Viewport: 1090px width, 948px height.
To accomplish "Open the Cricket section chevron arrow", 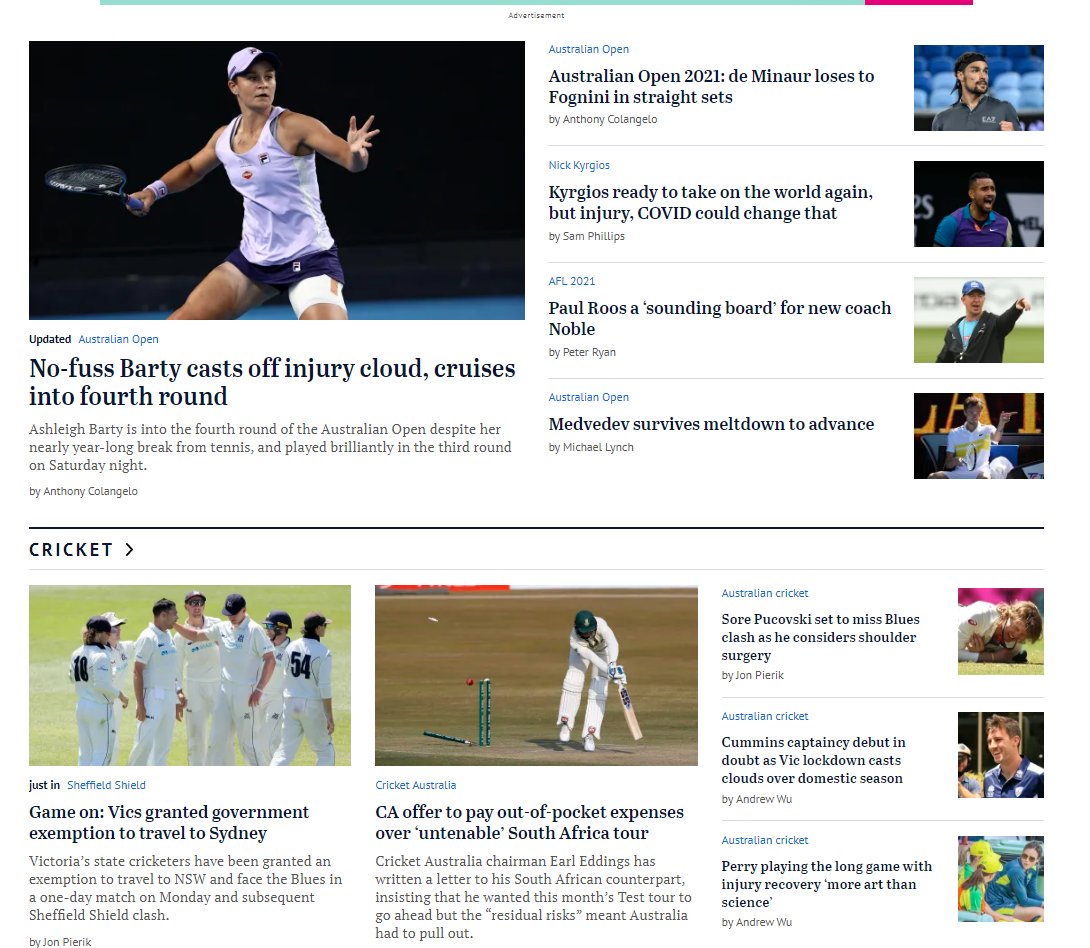I will [x=129, y=550].
